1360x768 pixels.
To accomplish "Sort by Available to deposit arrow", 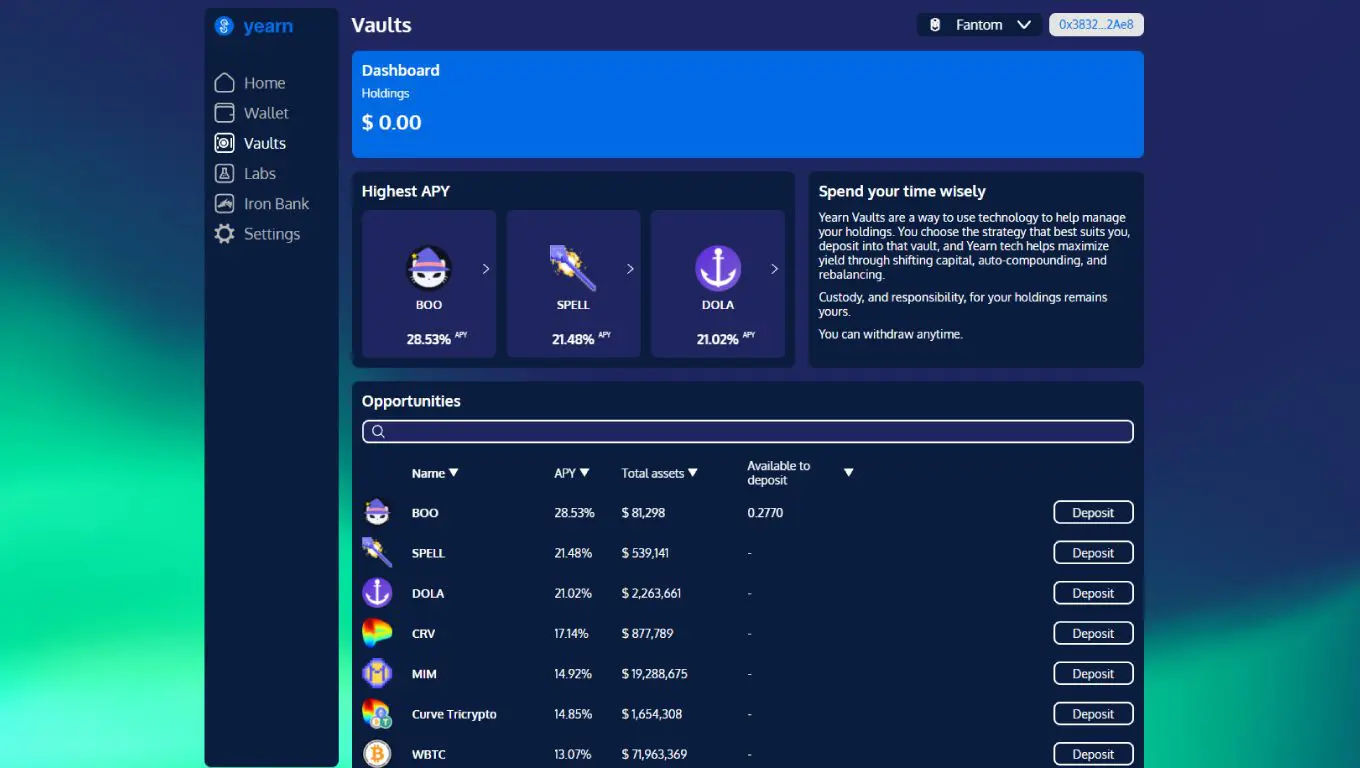I will 848,473.
